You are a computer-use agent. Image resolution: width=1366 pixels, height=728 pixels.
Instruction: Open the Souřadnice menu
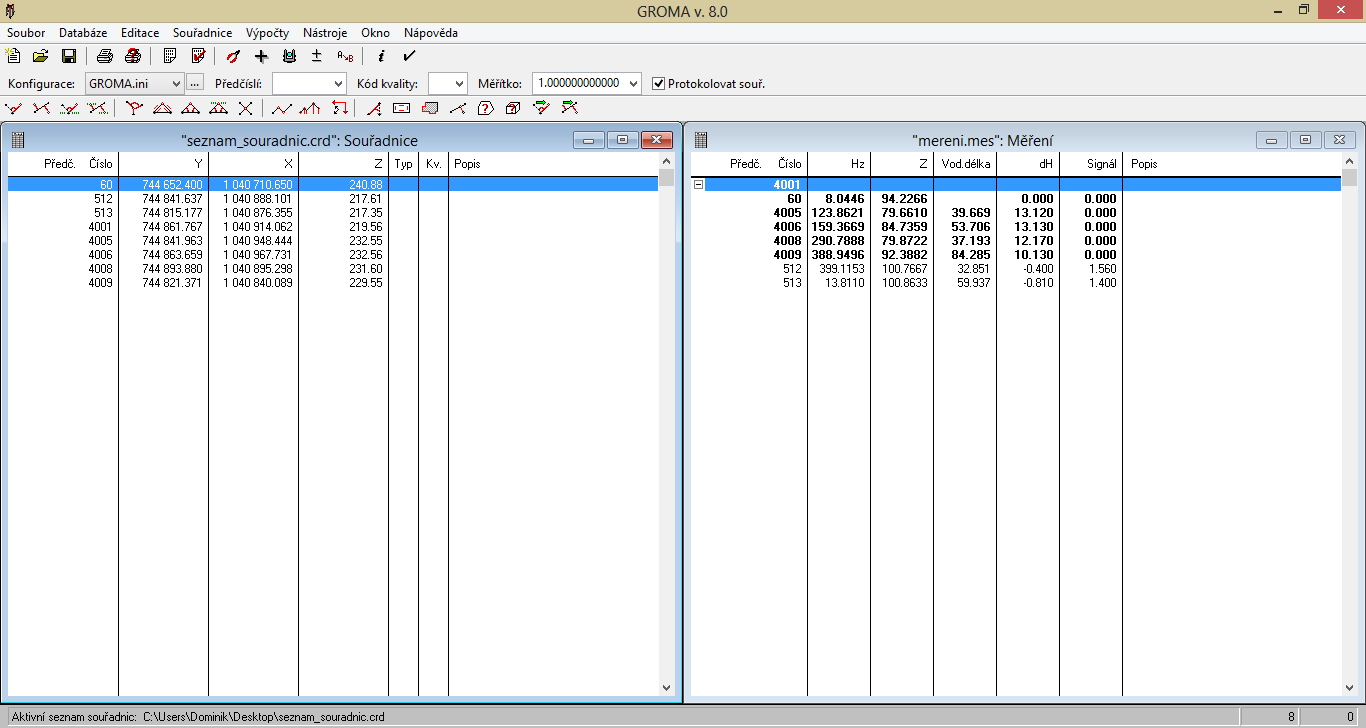202,33
